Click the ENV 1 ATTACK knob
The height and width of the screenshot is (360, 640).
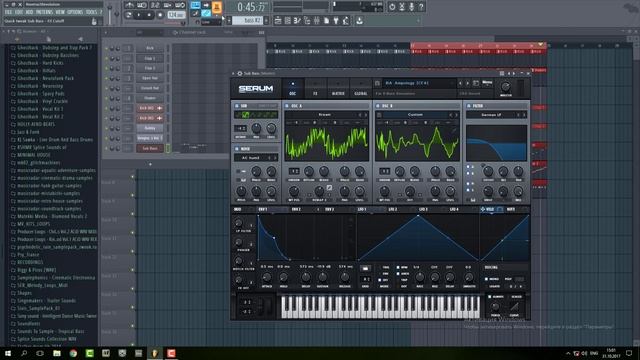267,278
